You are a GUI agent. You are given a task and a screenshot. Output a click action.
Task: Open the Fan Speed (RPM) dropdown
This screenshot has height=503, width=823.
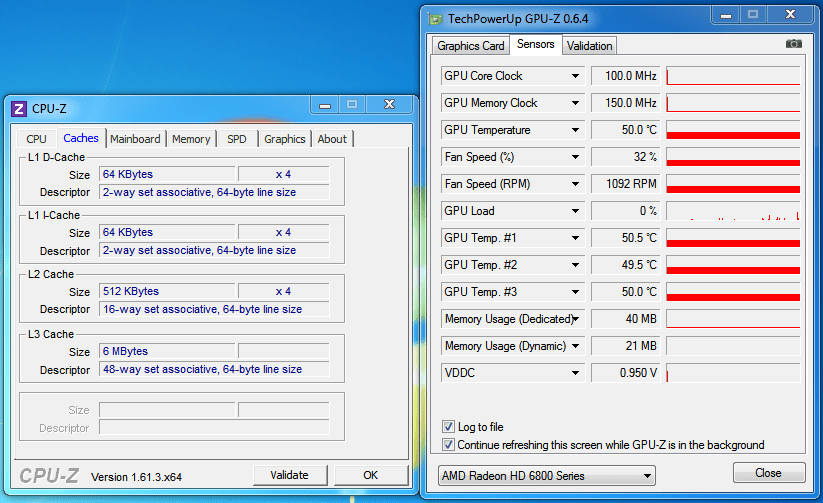(x=575, y=184)
